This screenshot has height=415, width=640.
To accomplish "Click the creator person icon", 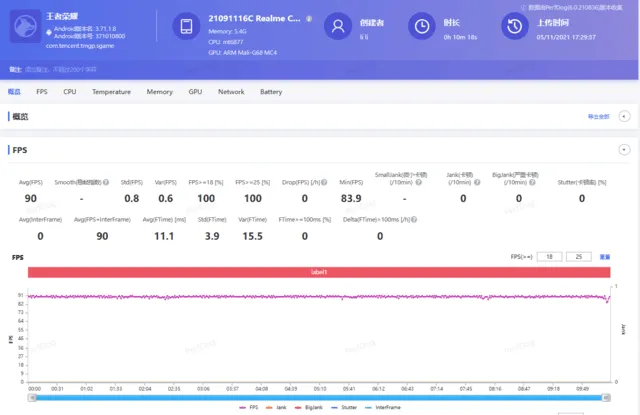I will click(x=340, y=26).
